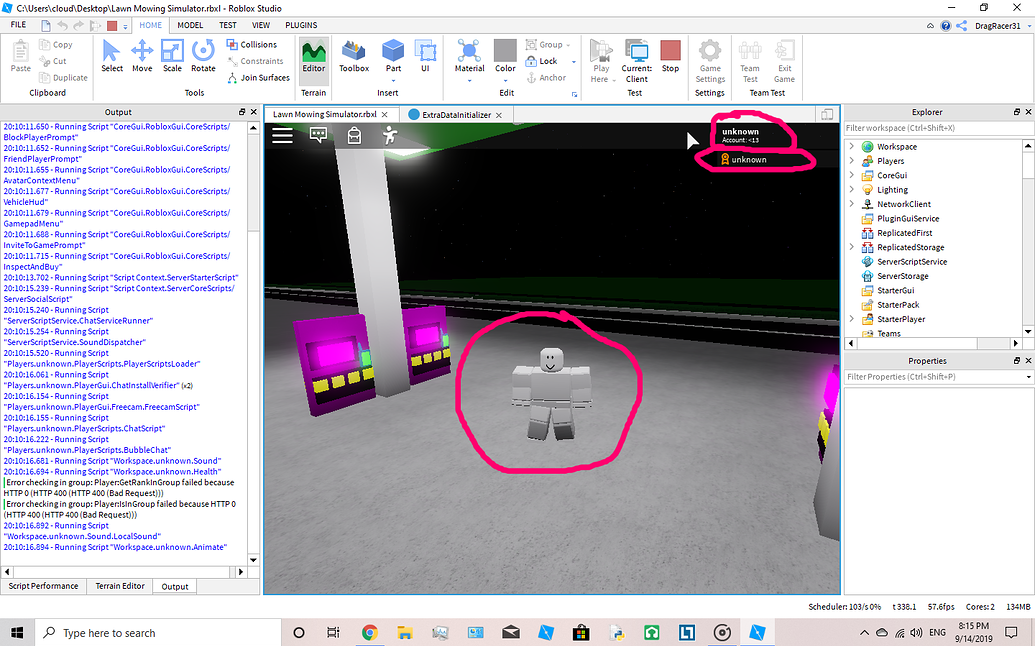The width and height of the screenshot is (1035, 646).
Task: Select ServerScriptService in Explorer
Action: 912,261
